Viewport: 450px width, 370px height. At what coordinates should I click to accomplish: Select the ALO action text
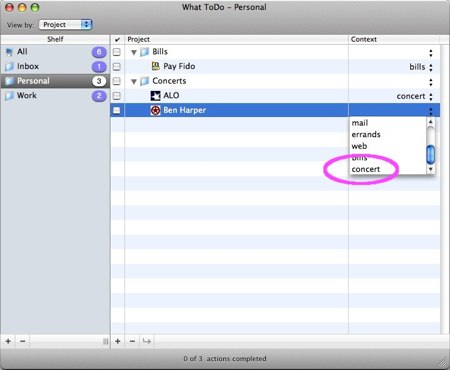point(171,96)
